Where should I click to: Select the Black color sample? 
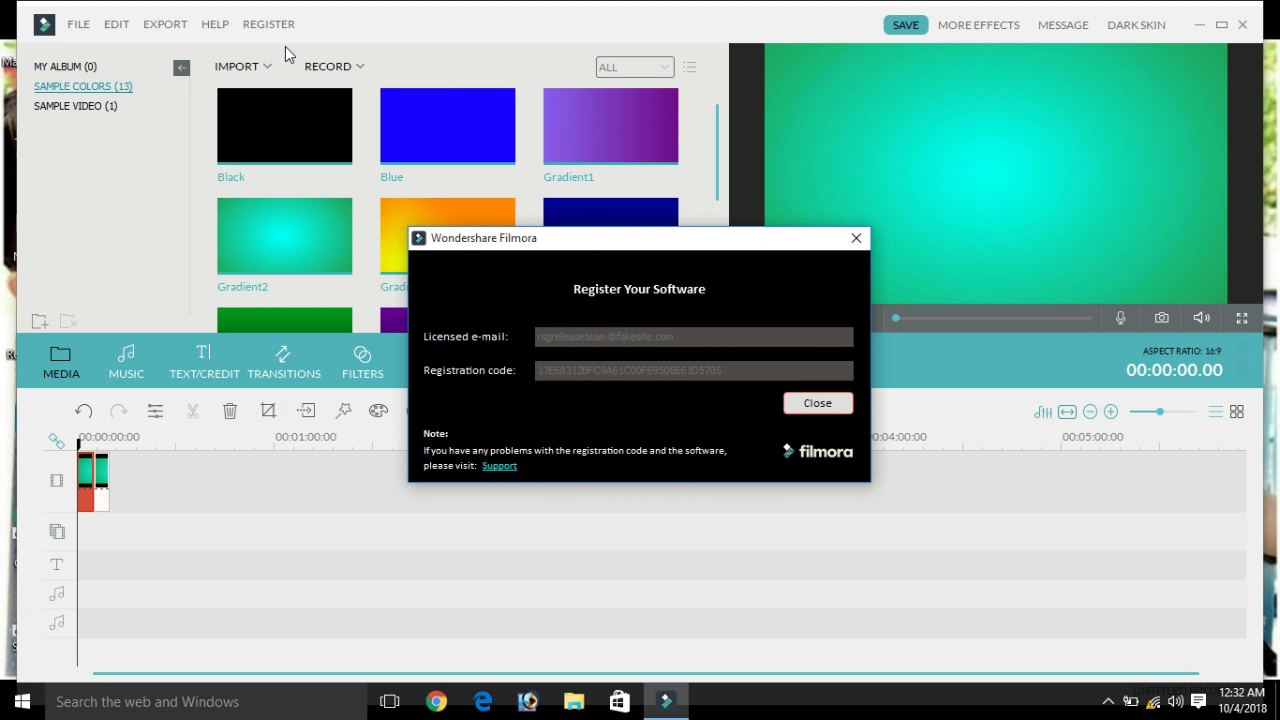pyautogui.click(x=285, y=126)
